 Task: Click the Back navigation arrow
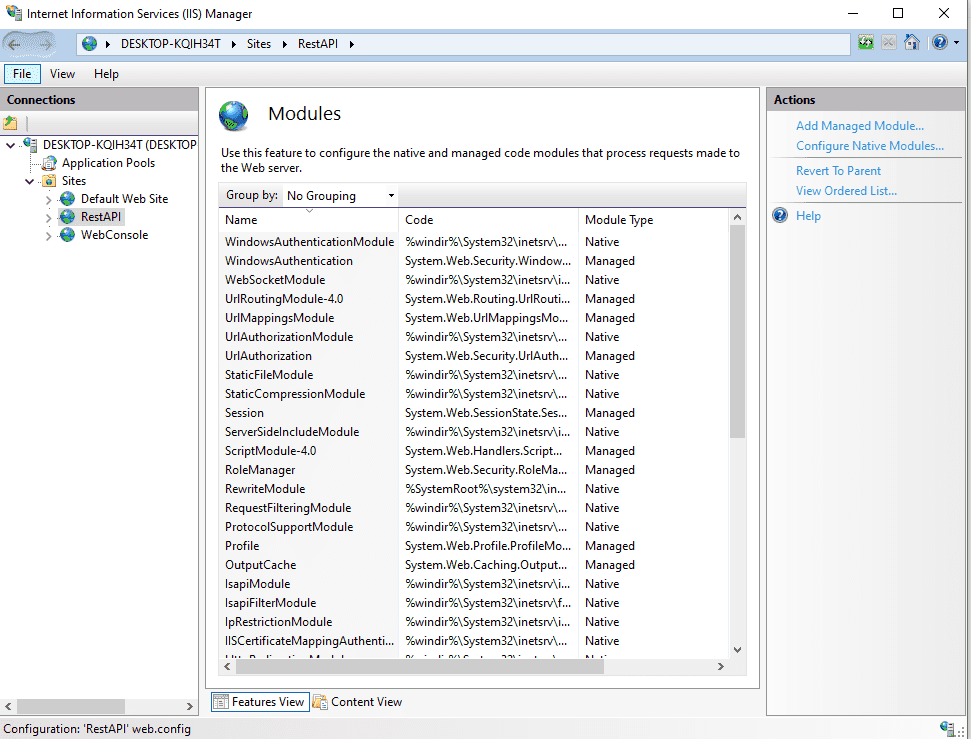pos(15,44)
